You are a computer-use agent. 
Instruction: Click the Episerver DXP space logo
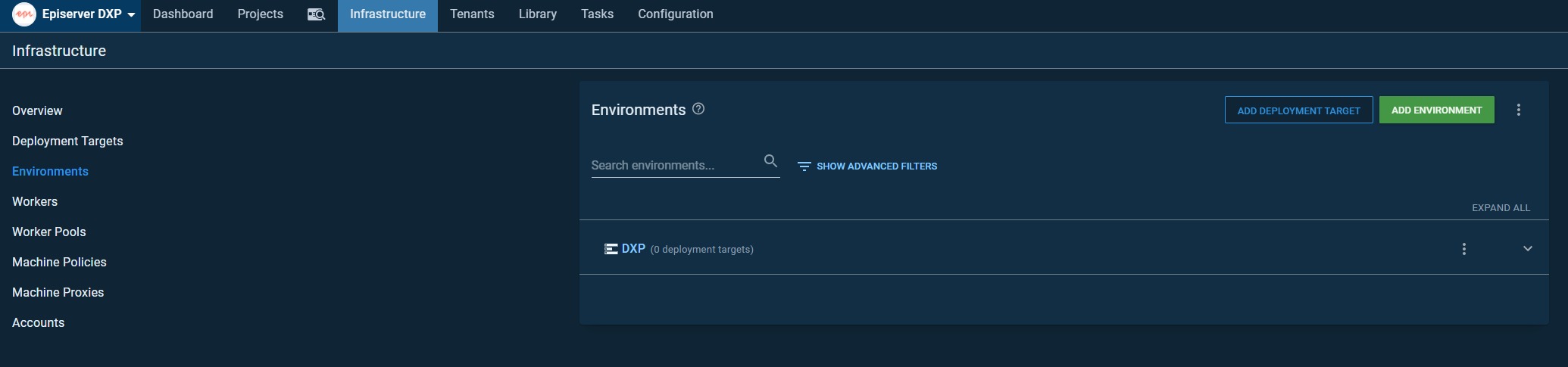[24, 14]
